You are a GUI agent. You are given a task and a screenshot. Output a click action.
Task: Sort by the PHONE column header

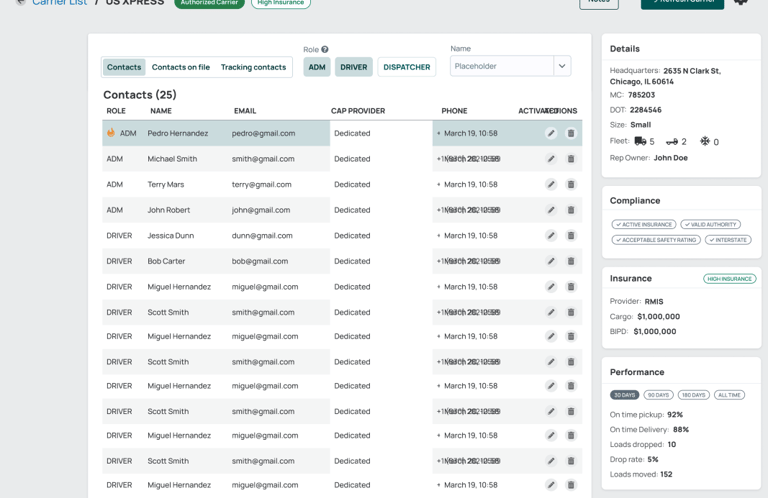pyautogui.click(x=454, y=111)
